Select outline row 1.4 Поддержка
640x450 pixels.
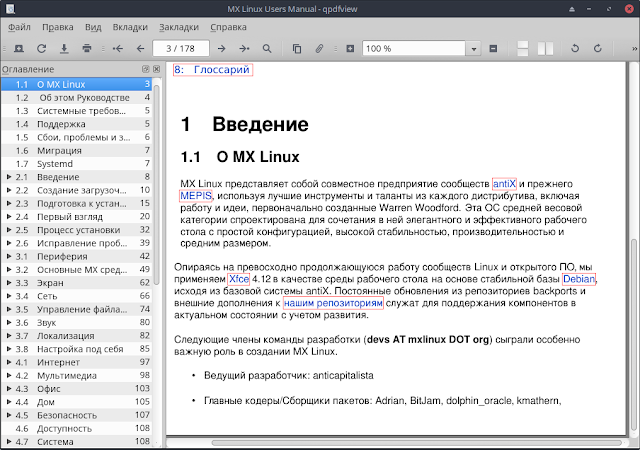pyautogui.click(x=76, y=124)
